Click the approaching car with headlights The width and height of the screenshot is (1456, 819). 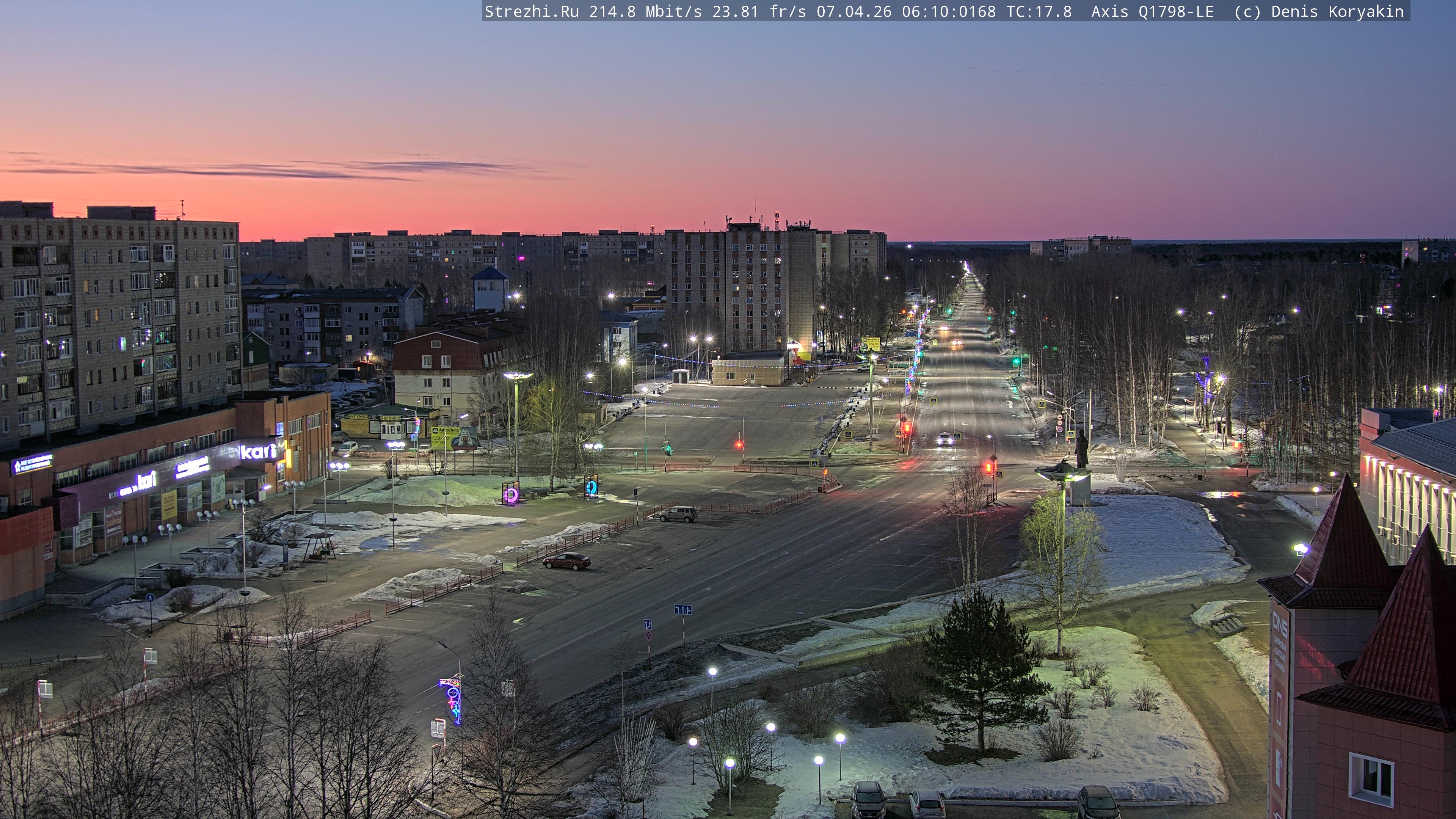pyautogui.click(x=945, y=439)
